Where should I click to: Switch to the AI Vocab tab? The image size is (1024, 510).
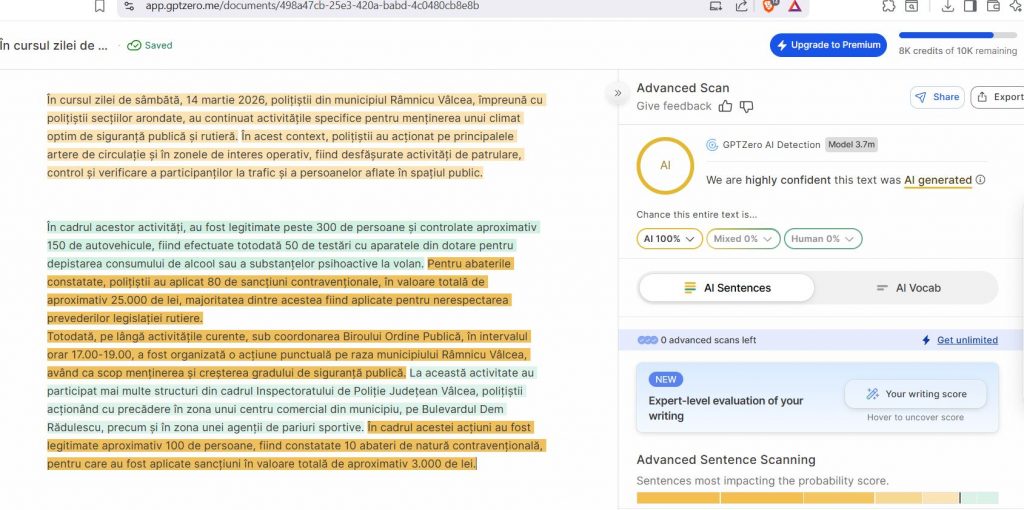click(x=908, y=288)
